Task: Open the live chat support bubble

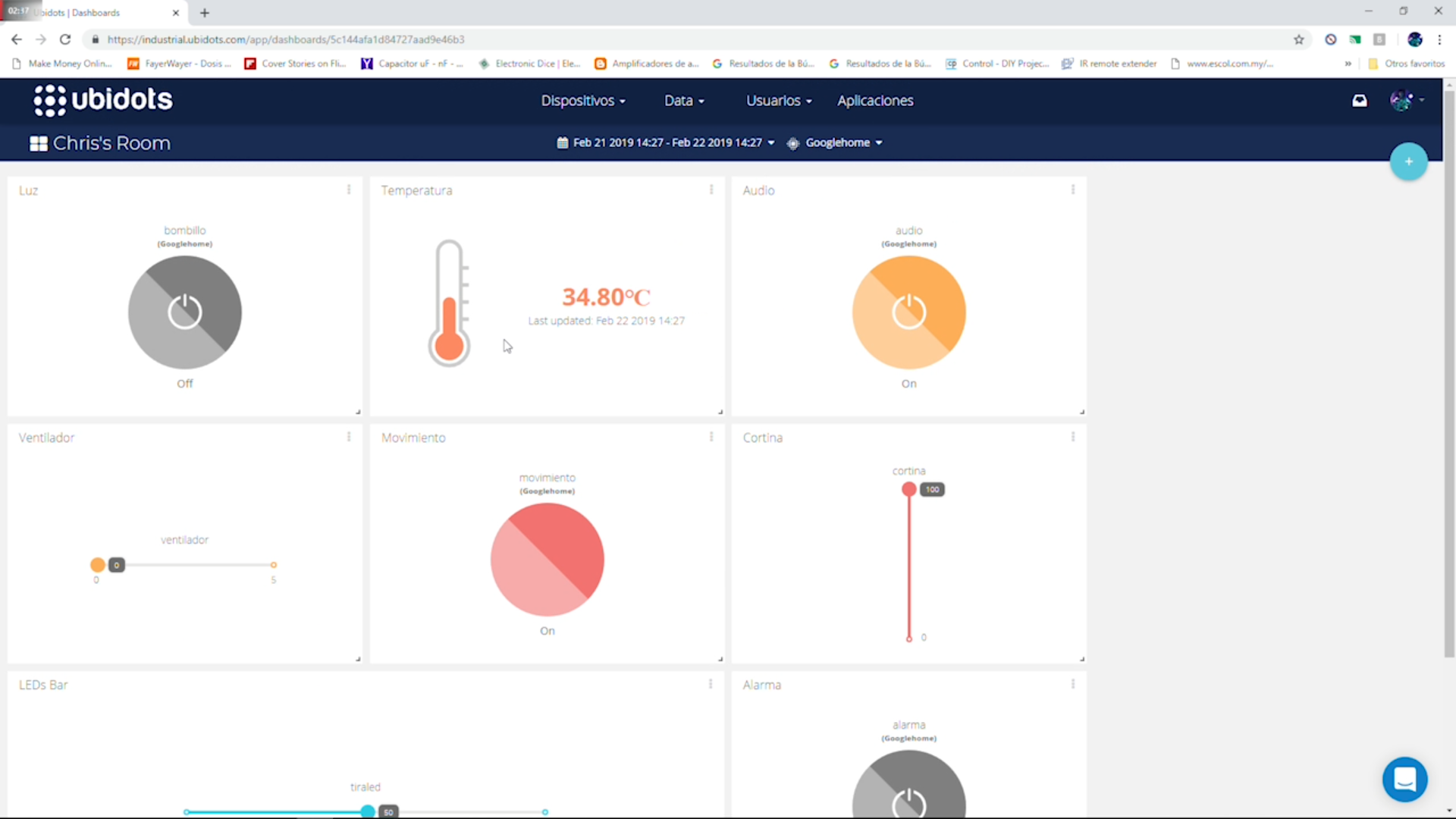Action: pyautogui.click(x=1404, y=779)
